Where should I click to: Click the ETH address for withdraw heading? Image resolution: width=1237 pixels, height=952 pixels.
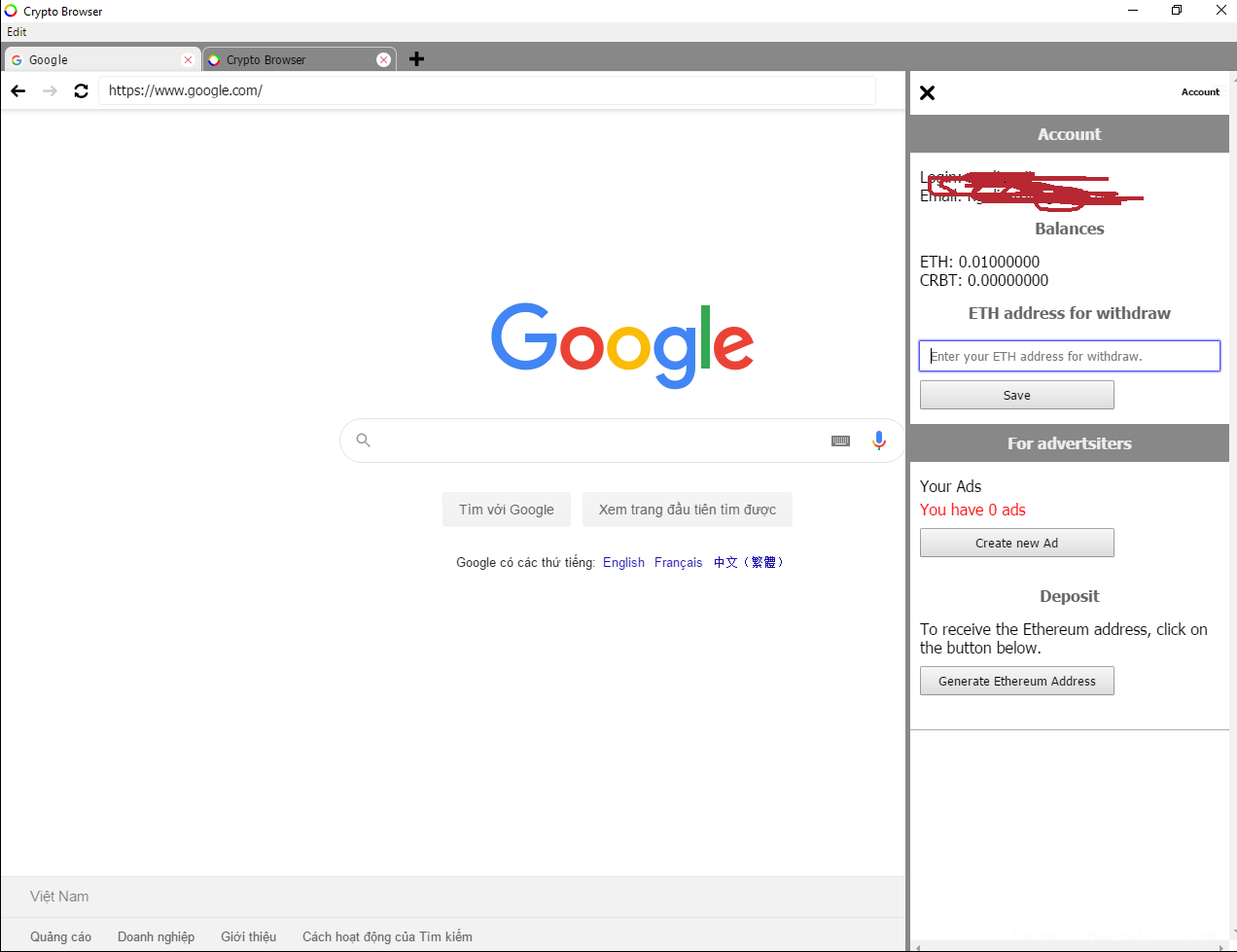pyautogui.click(x=1070, y=313)
